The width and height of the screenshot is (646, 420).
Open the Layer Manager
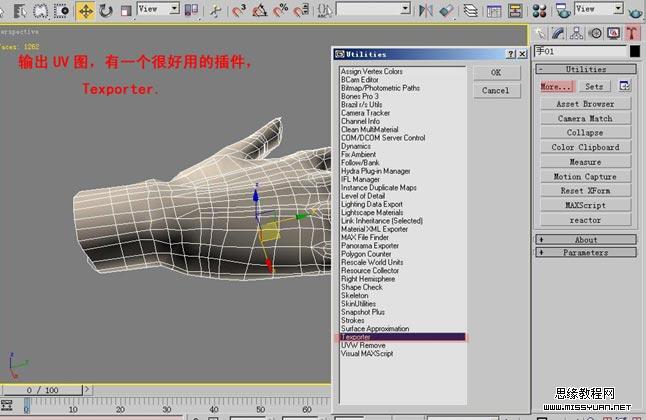click(x=470, y=10)
